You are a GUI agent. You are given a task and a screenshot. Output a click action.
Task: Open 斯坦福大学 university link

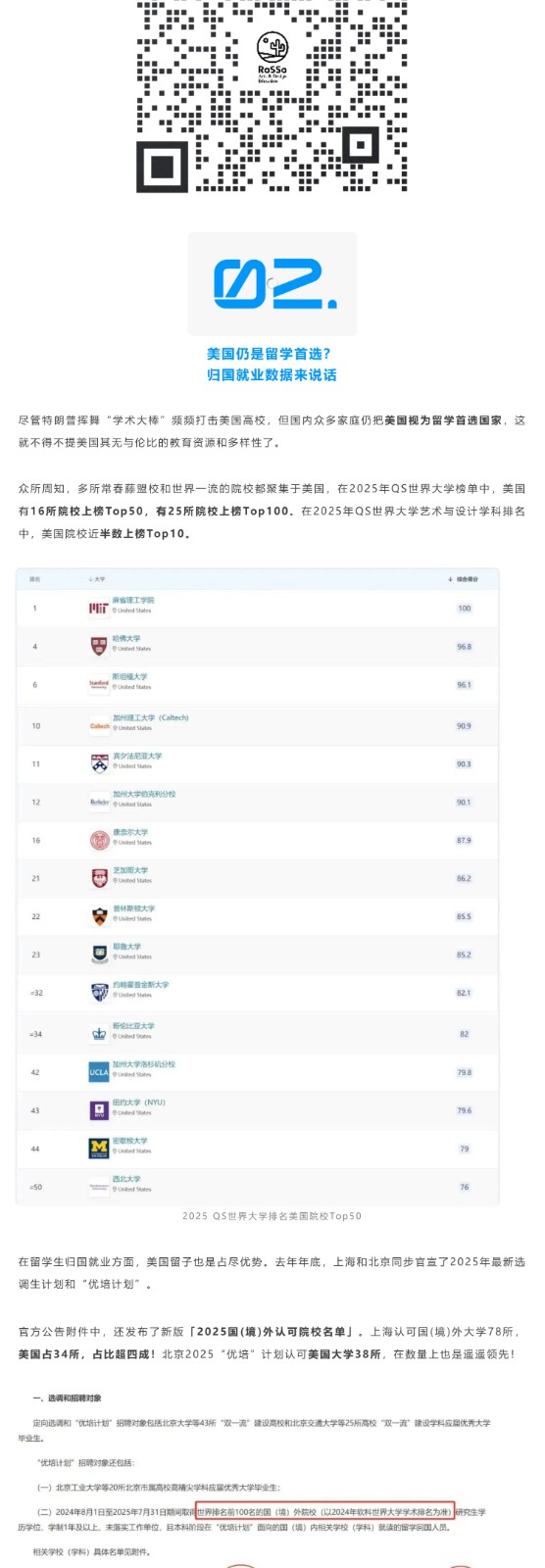click(x=129, y=676)
